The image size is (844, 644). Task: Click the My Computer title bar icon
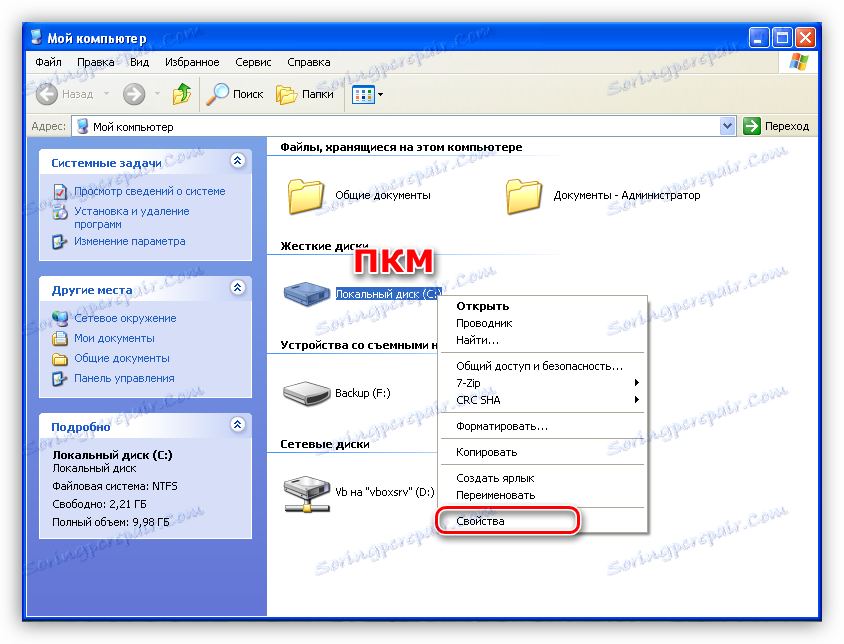(x=37, y=37)
